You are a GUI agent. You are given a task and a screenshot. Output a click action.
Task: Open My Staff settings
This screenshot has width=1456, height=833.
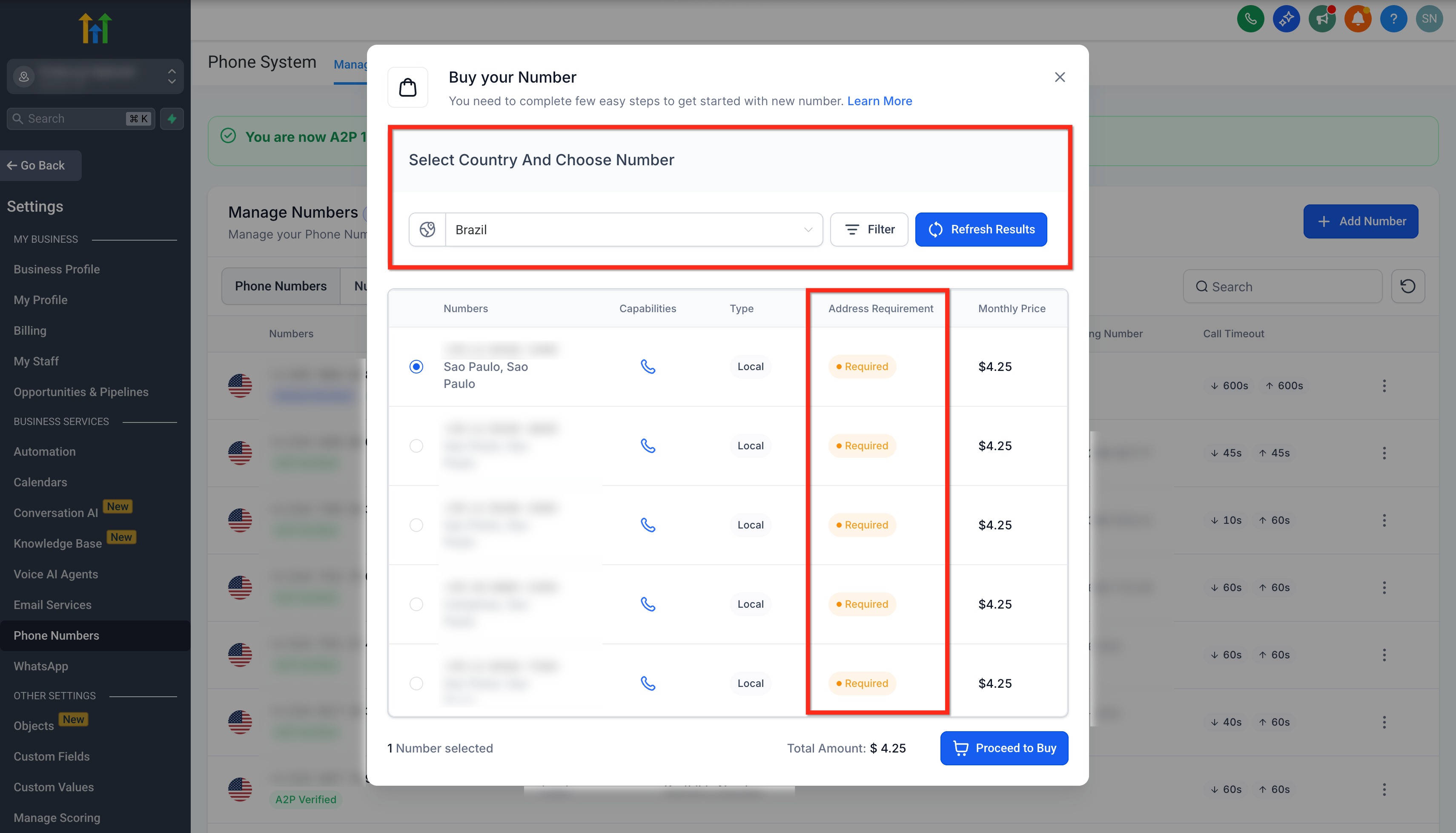pos(36,361)
